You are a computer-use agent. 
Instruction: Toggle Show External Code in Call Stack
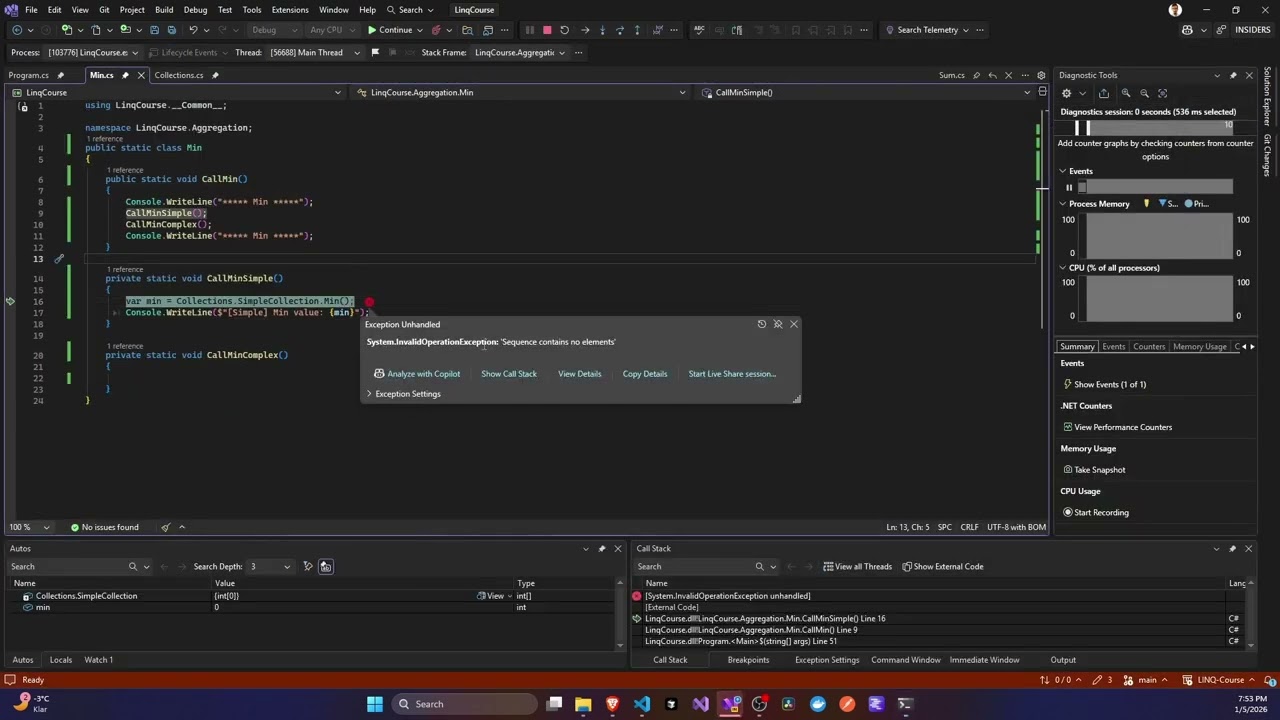pos(942,566)
